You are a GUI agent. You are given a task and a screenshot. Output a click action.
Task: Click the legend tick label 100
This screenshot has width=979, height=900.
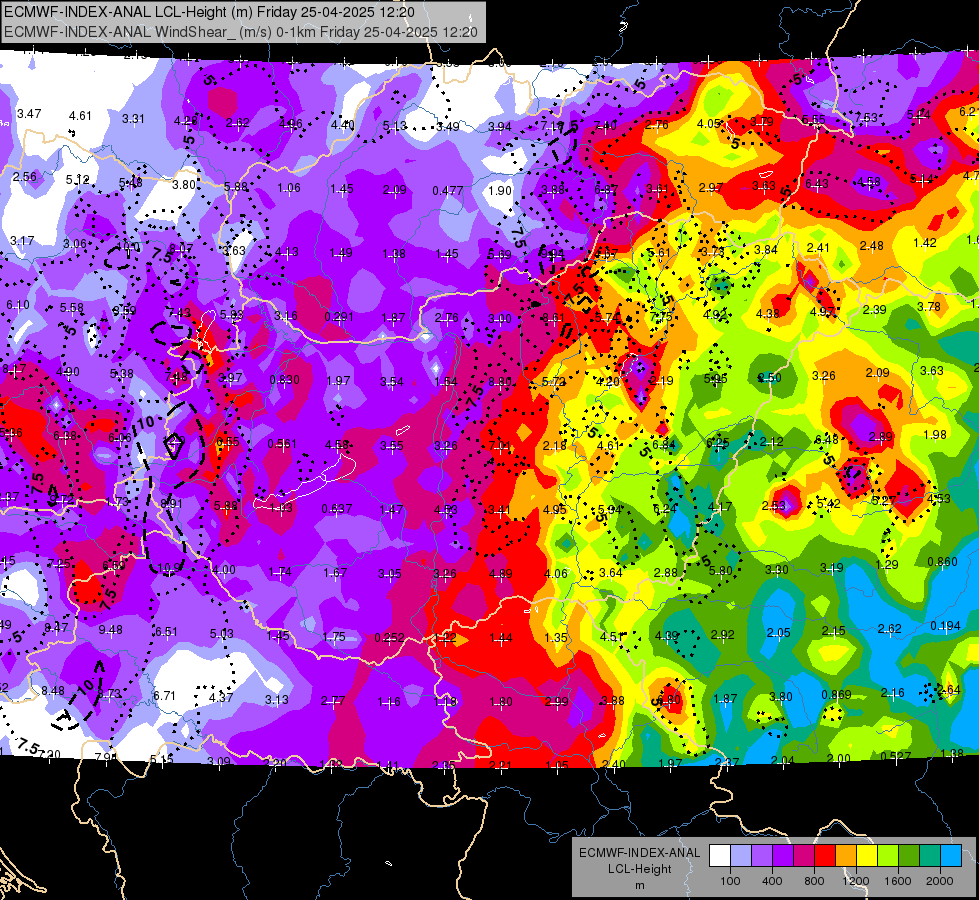pyautogui.click(x=730, y=881)
